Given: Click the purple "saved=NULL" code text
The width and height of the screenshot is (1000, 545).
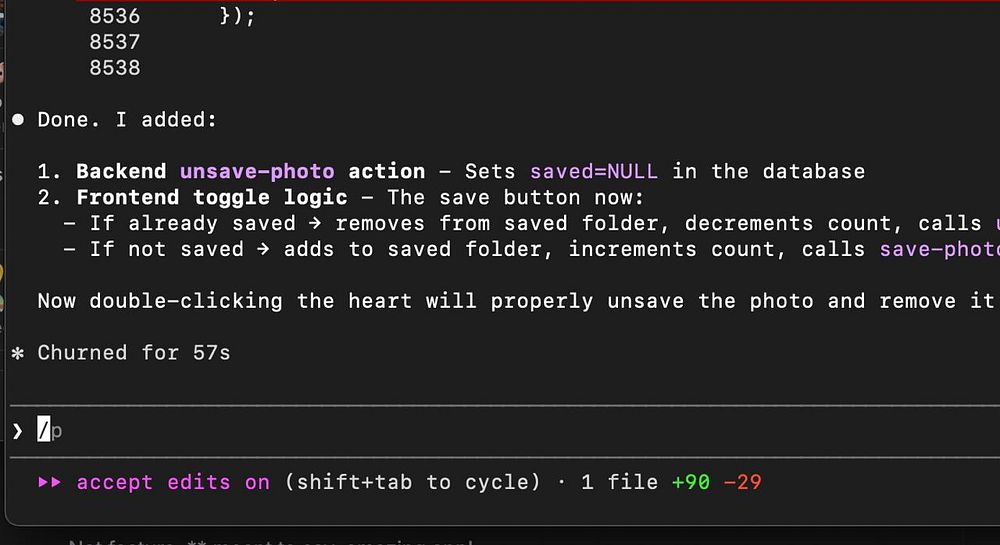Looking at the screenshot, I should 594,171.
